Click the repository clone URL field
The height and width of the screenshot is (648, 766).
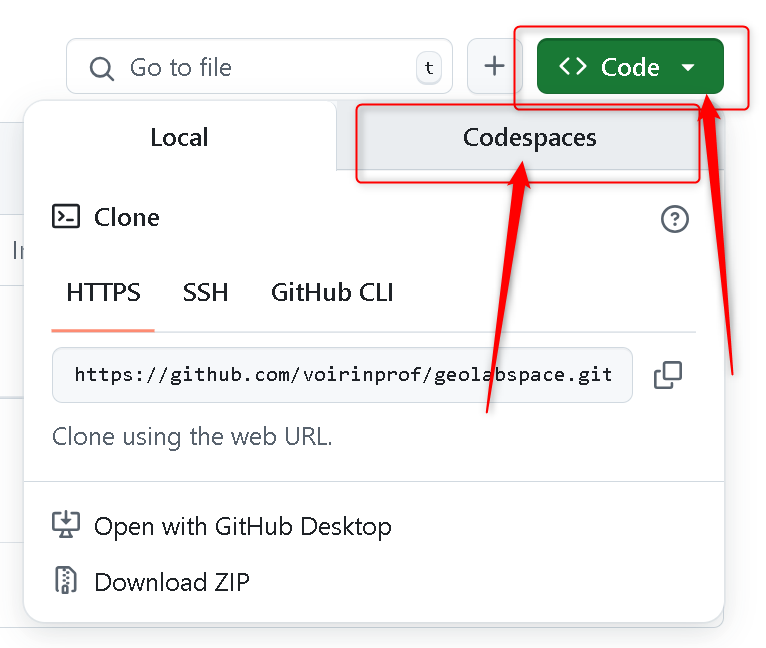coord(342,375)
